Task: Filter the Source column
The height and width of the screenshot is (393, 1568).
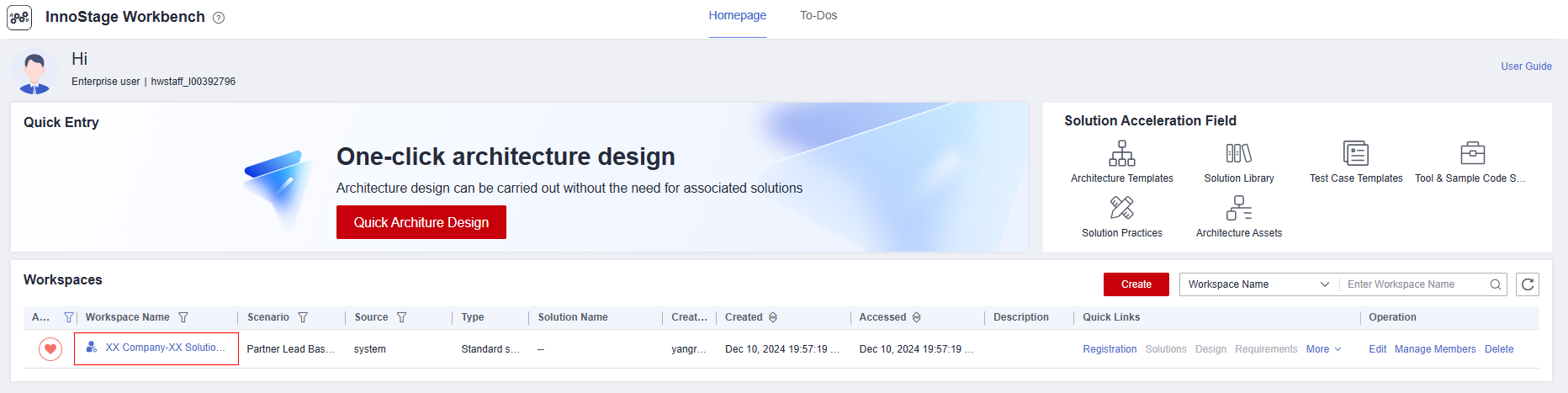Action: (x=401, y=317)
